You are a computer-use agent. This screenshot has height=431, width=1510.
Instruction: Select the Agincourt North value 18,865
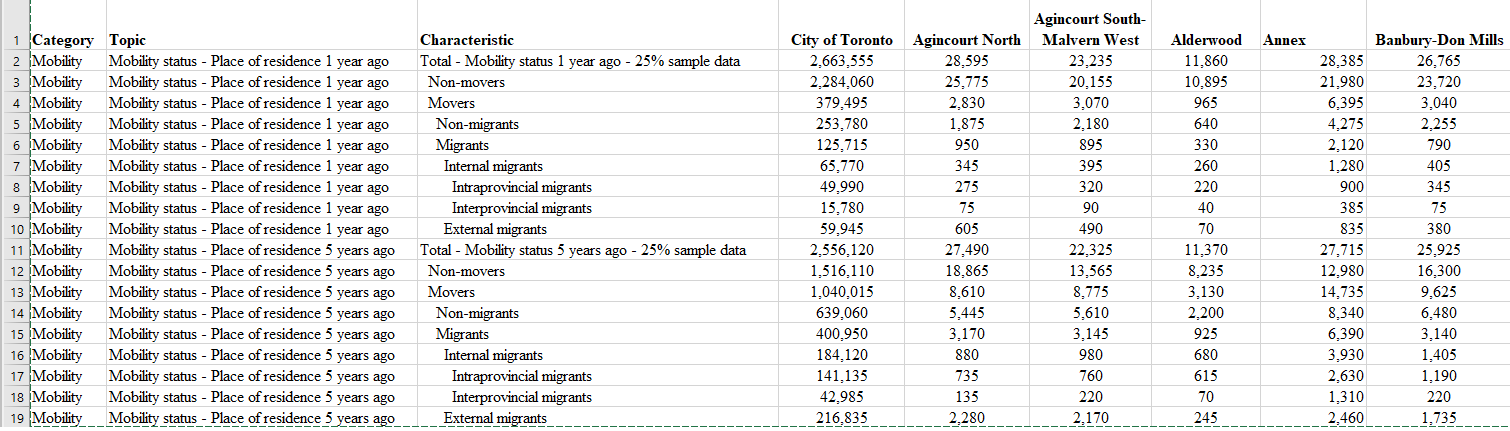tap(967, 271)
